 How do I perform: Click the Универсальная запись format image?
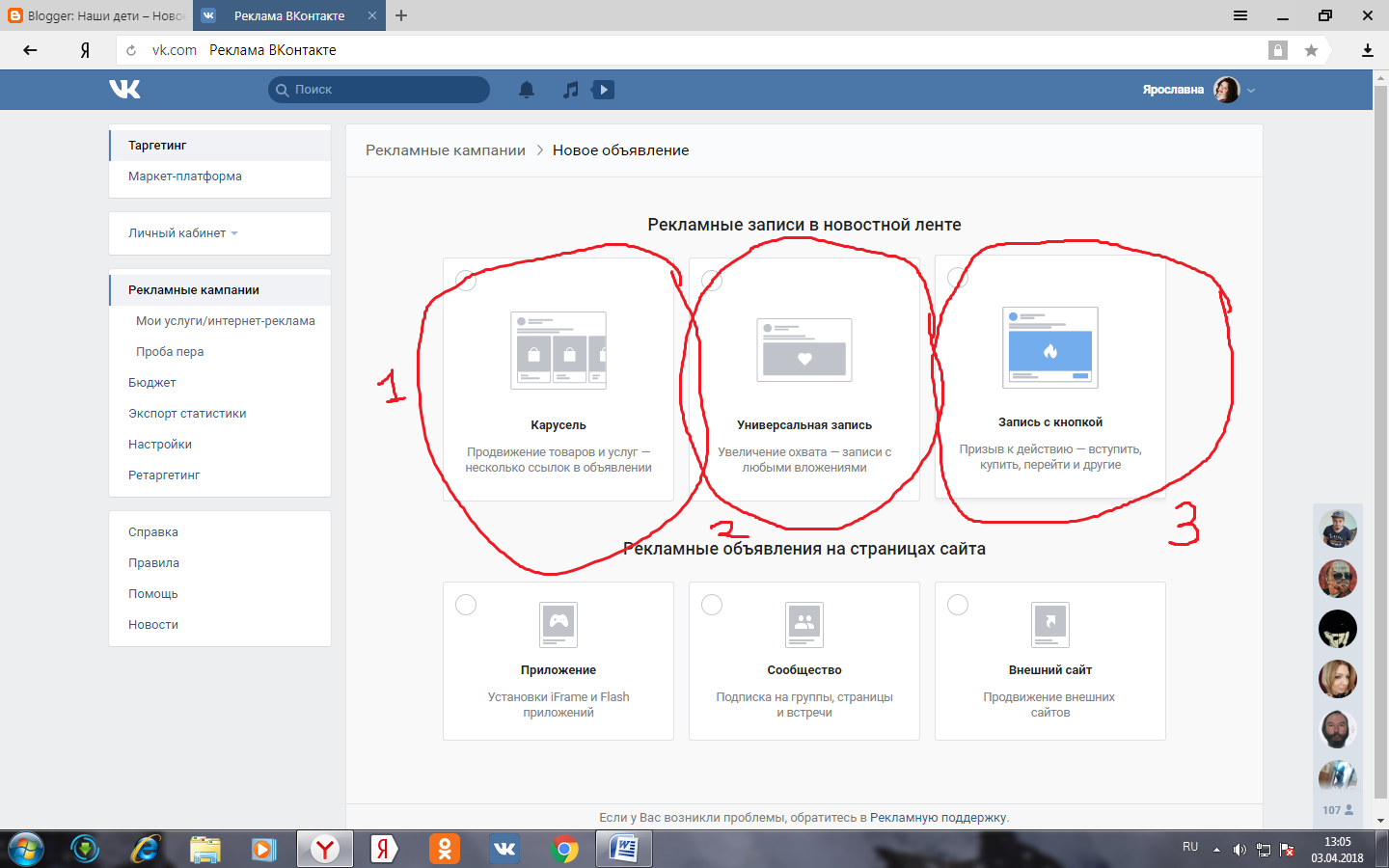pyautogui.click(x=804, y=350)
